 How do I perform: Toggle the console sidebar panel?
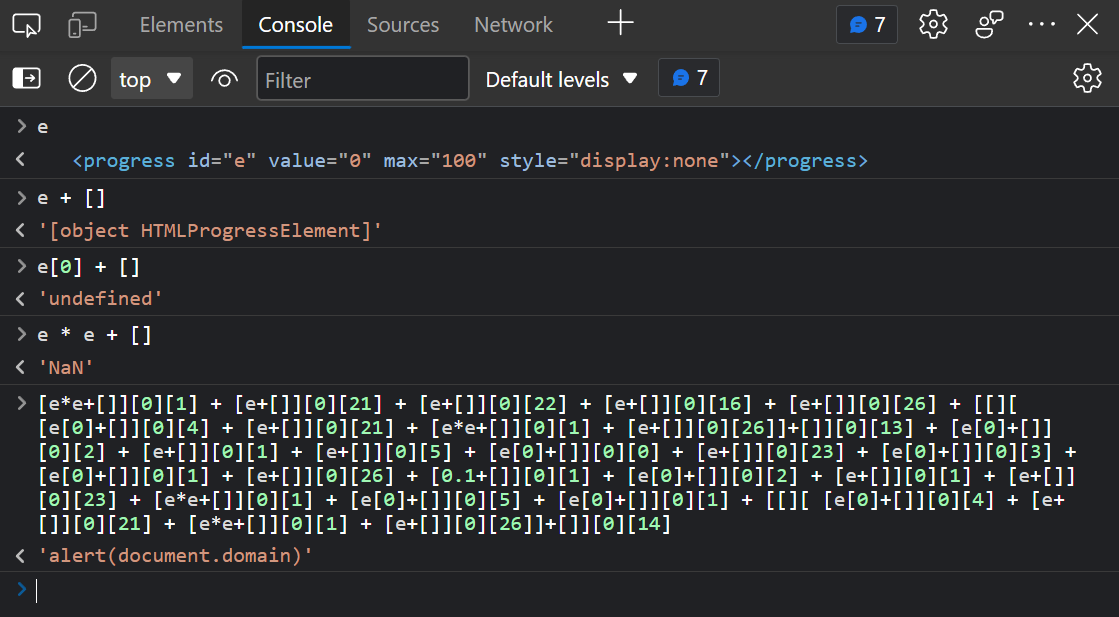pyautogui.click(x=26, y=78)
